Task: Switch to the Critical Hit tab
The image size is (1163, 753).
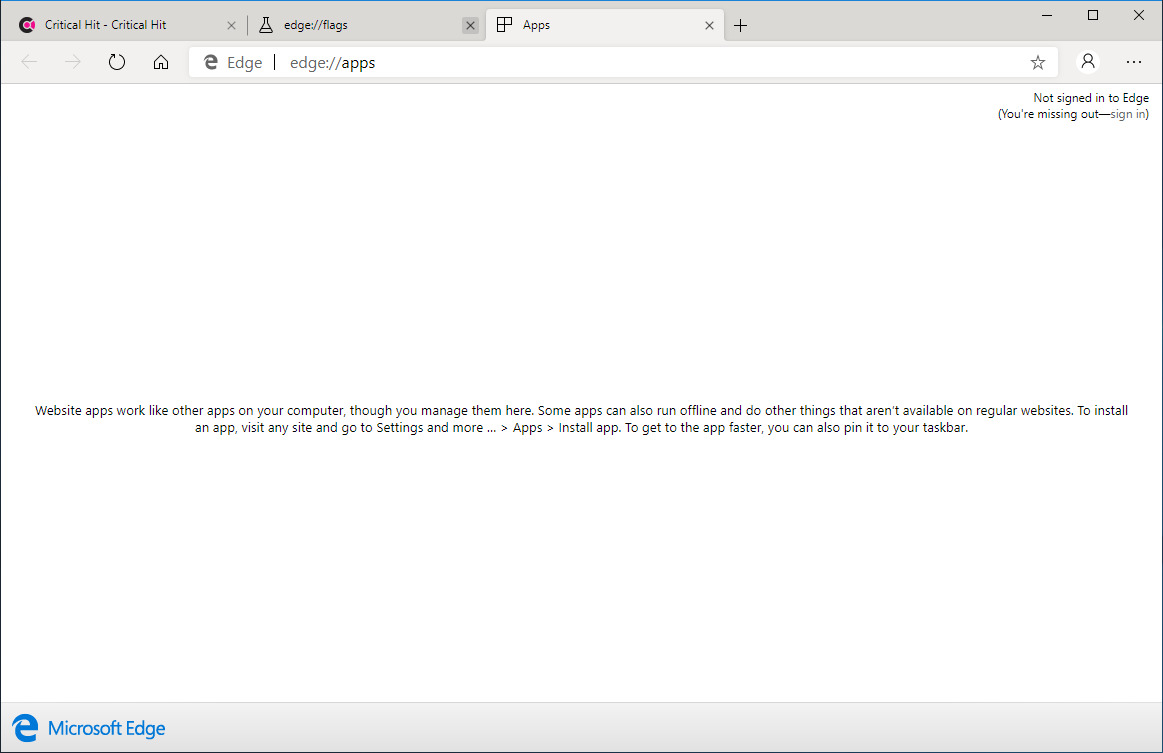Action: coord(110,25)
